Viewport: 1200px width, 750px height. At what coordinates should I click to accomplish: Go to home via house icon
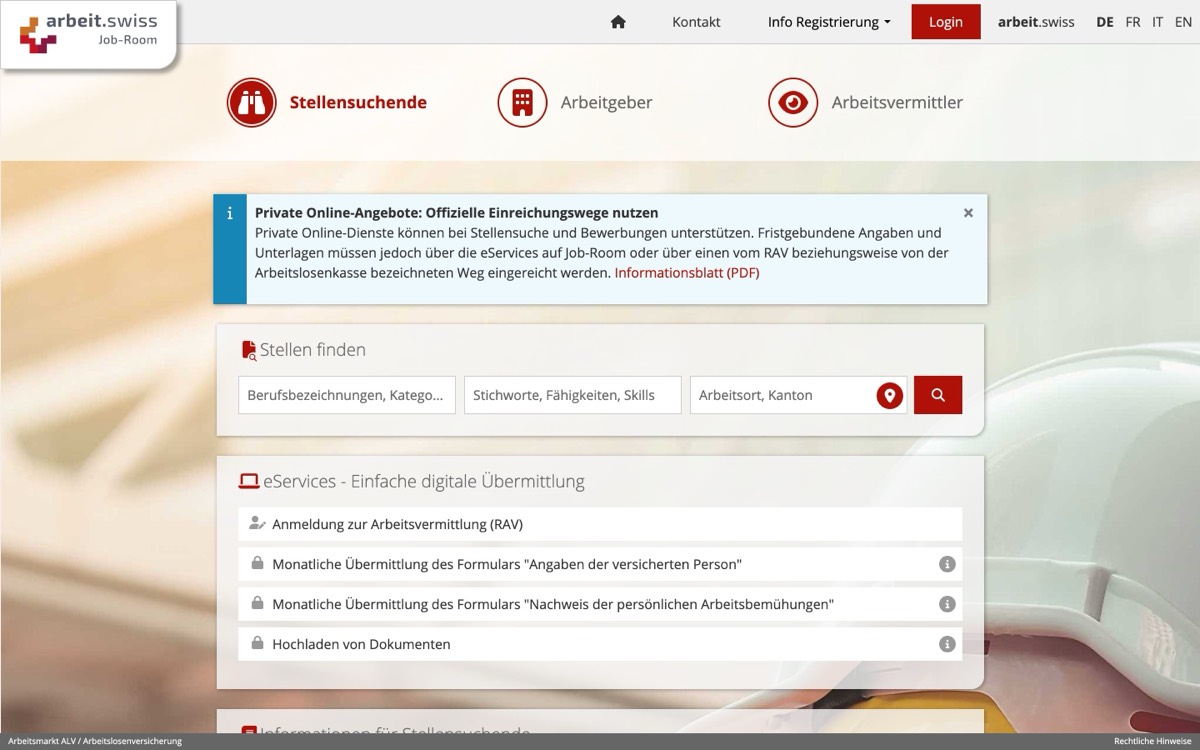pos(618,22)
